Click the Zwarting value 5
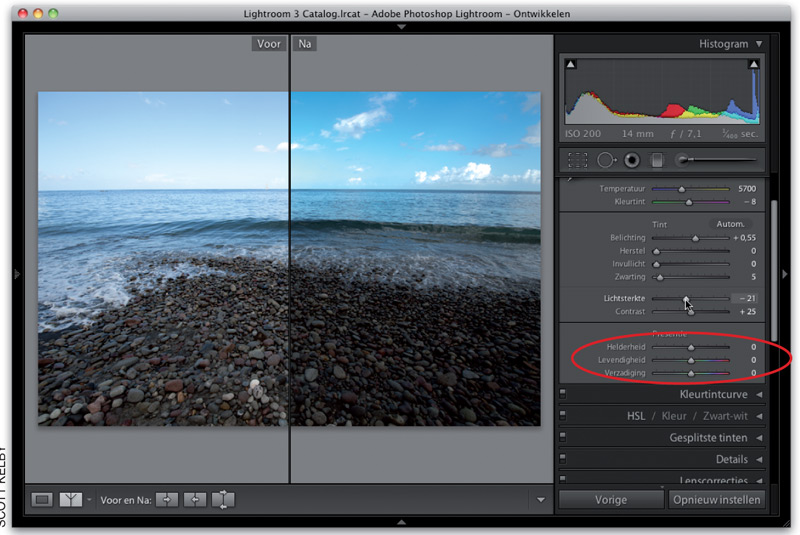Viewport: 800px width, 535px height. 754,277
